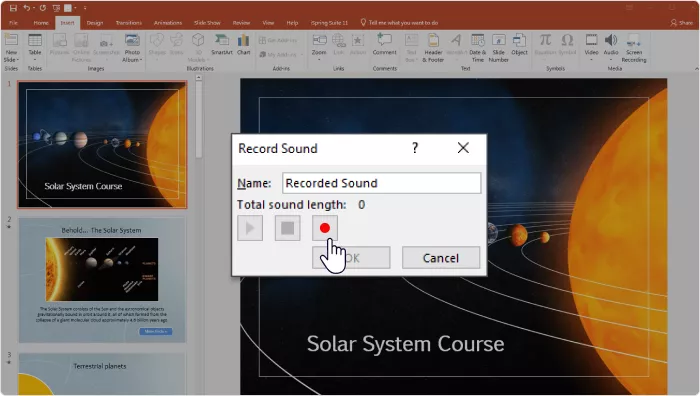Click the Name field containing Recorded Sound

point(382,183)
